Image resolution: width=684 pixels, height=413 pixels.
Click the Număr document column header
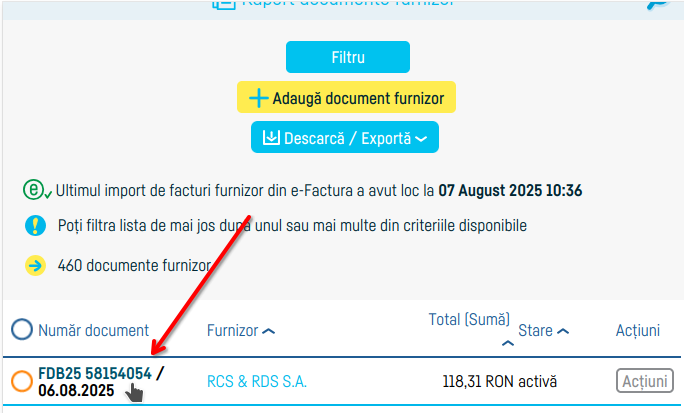[93, 330]
